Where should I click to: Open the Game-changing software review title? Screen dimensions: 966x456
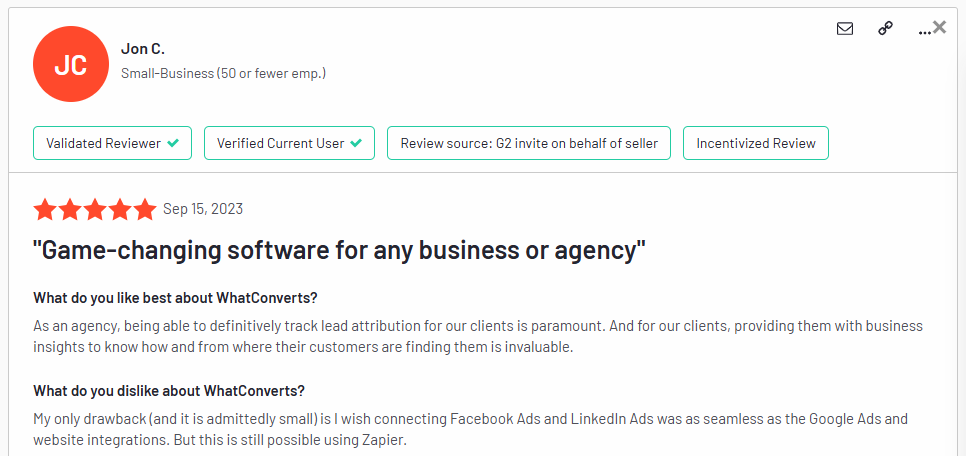(339, 251)
